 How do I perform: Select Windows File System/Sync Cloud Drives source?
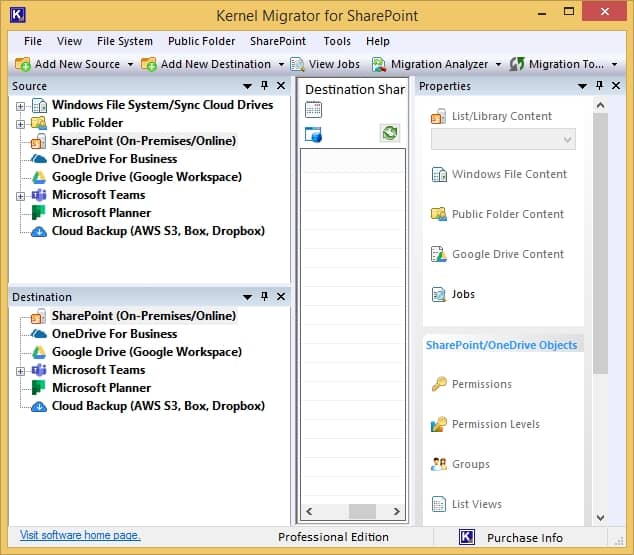click(x=163, y=105)
